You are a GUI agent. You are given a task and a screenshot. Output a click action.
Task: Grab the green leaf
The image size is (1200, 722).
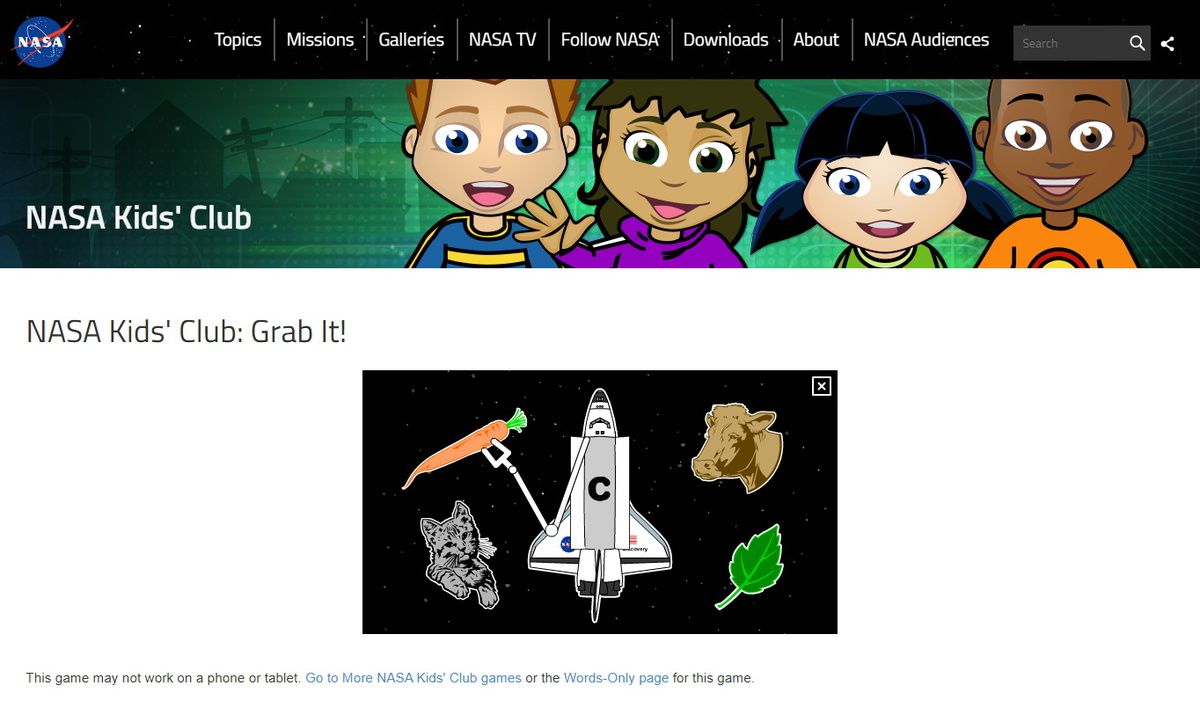(x=750, y=567)
